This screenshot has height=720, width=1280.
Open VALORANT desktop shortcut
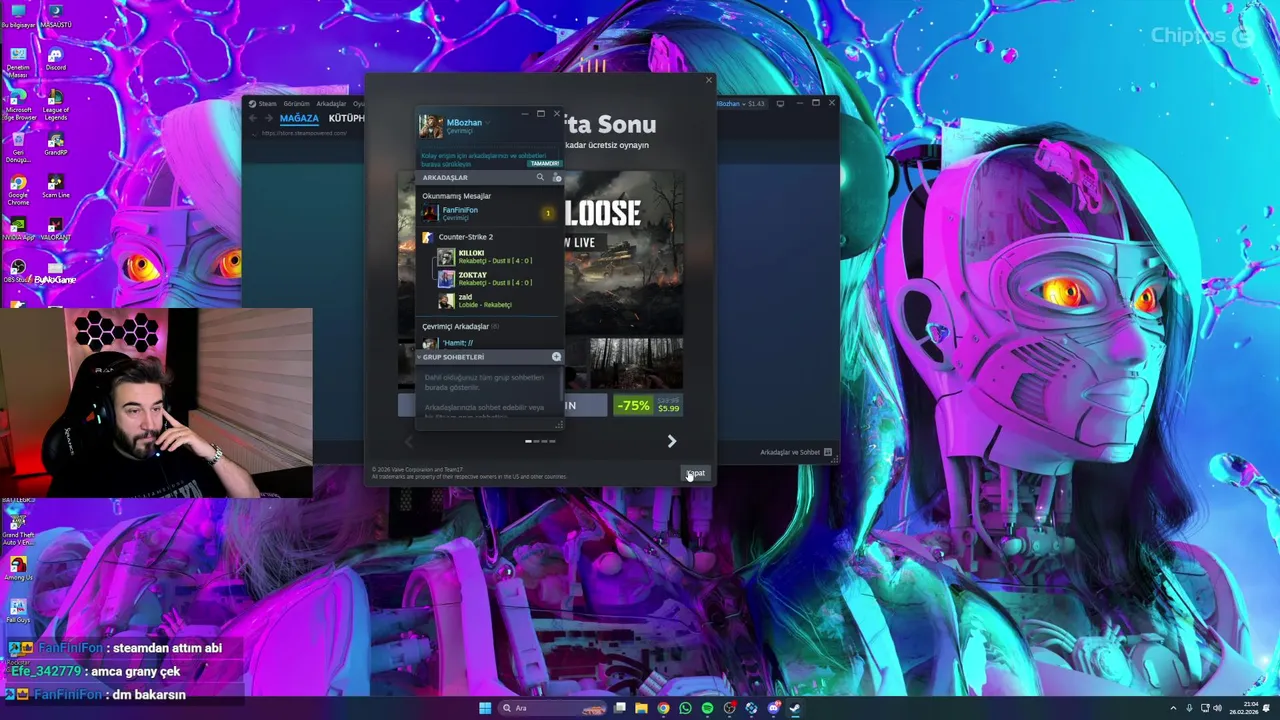55,229
